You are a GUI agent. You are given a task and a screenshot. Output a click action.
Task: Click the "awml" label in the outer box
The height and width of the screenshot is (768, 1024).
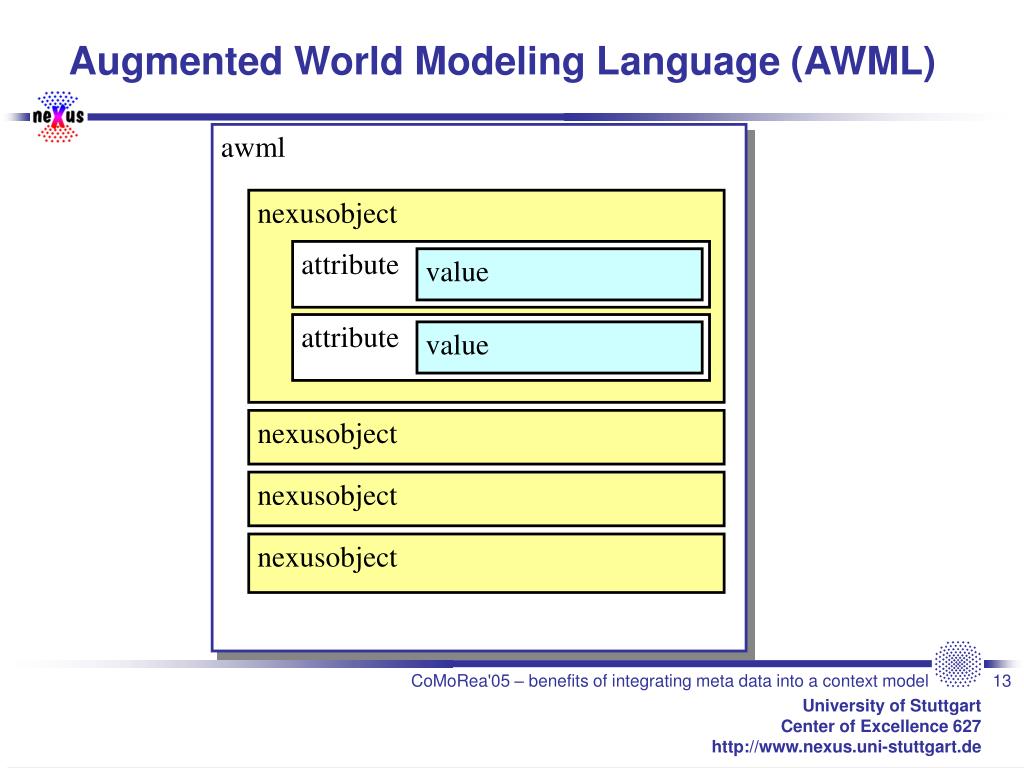pos(253,148)
